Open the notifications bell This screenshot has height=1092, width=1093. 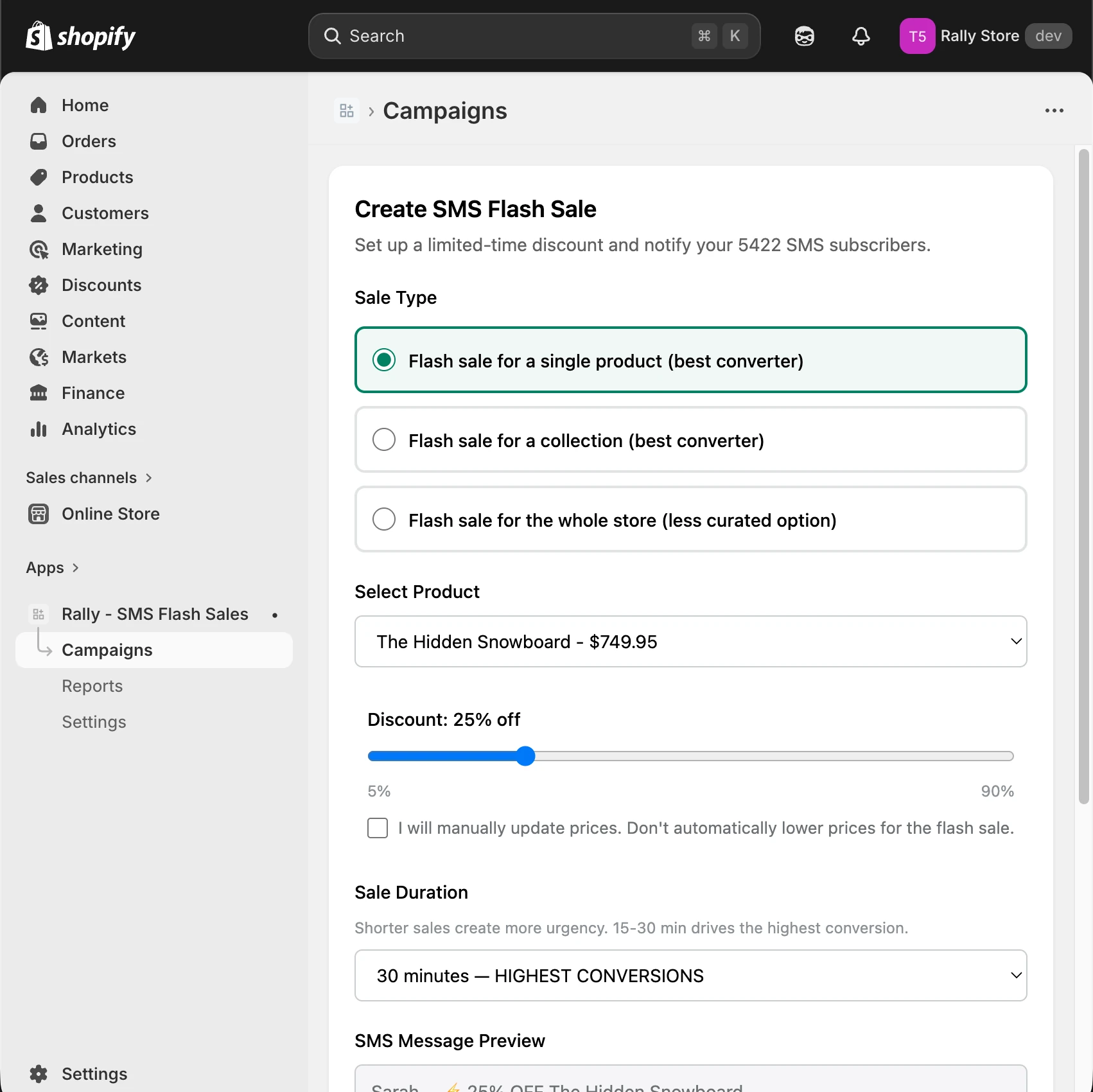point(861,36)
